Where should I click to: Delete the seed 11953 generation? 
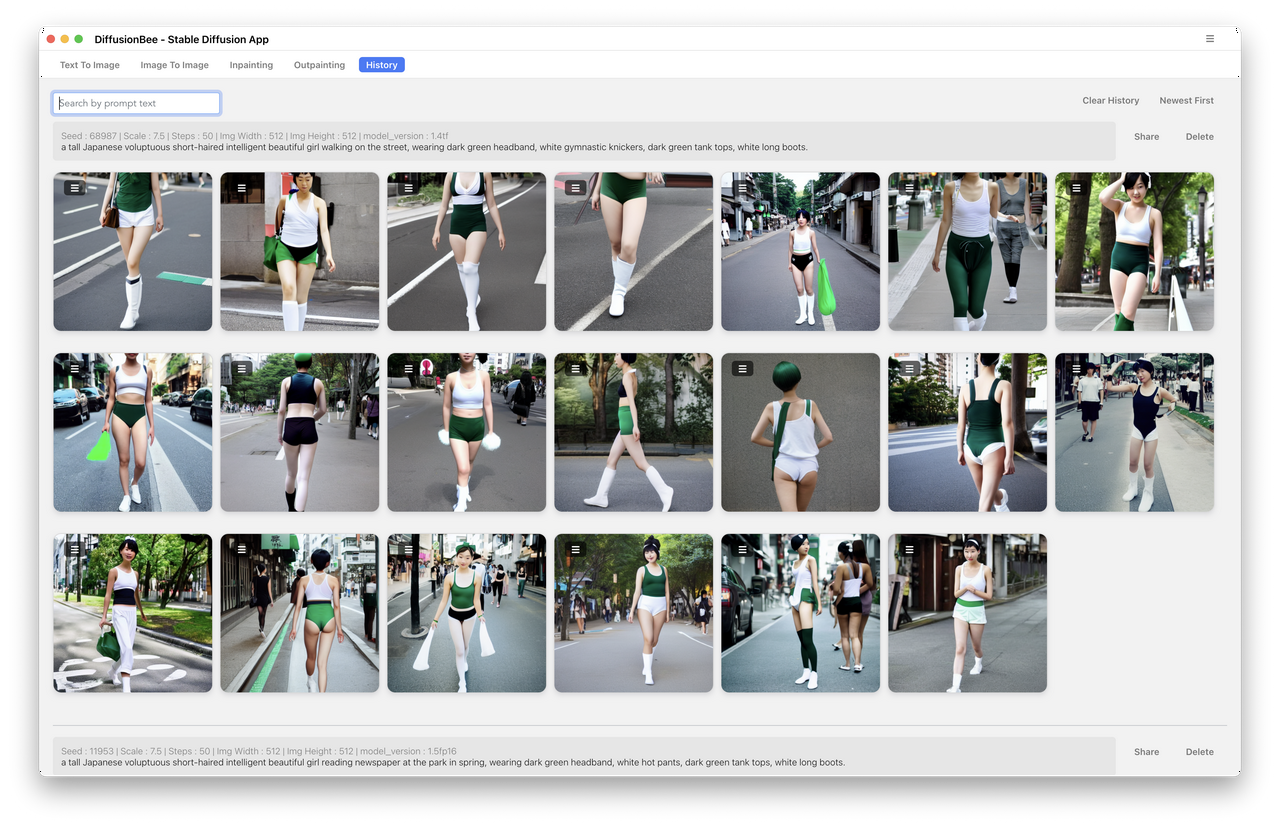pos(1199,752)
